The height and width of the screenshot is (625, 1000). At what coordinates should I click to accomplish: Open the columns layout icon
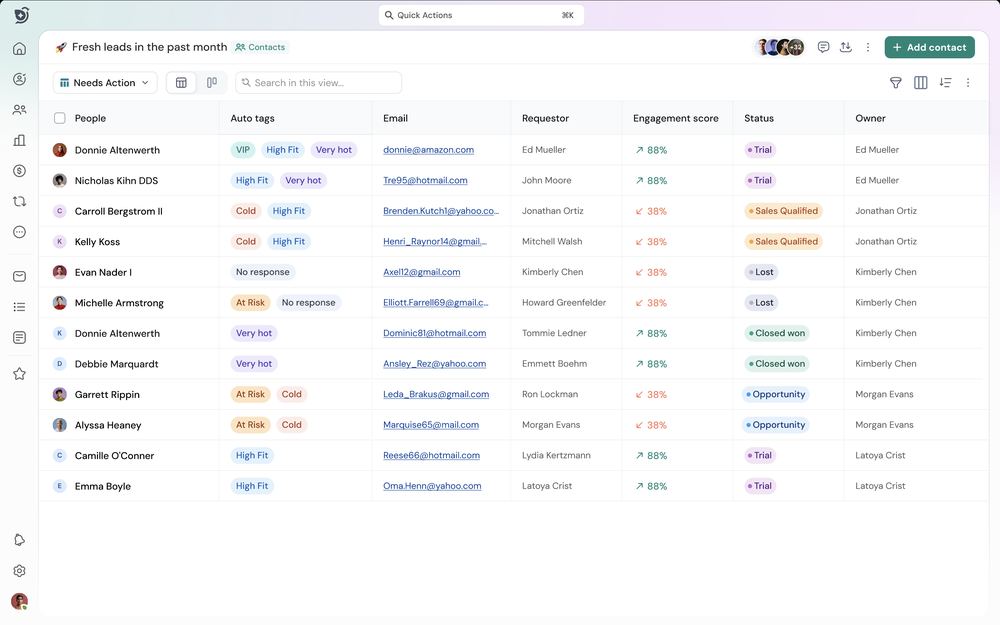coord(920,83)
